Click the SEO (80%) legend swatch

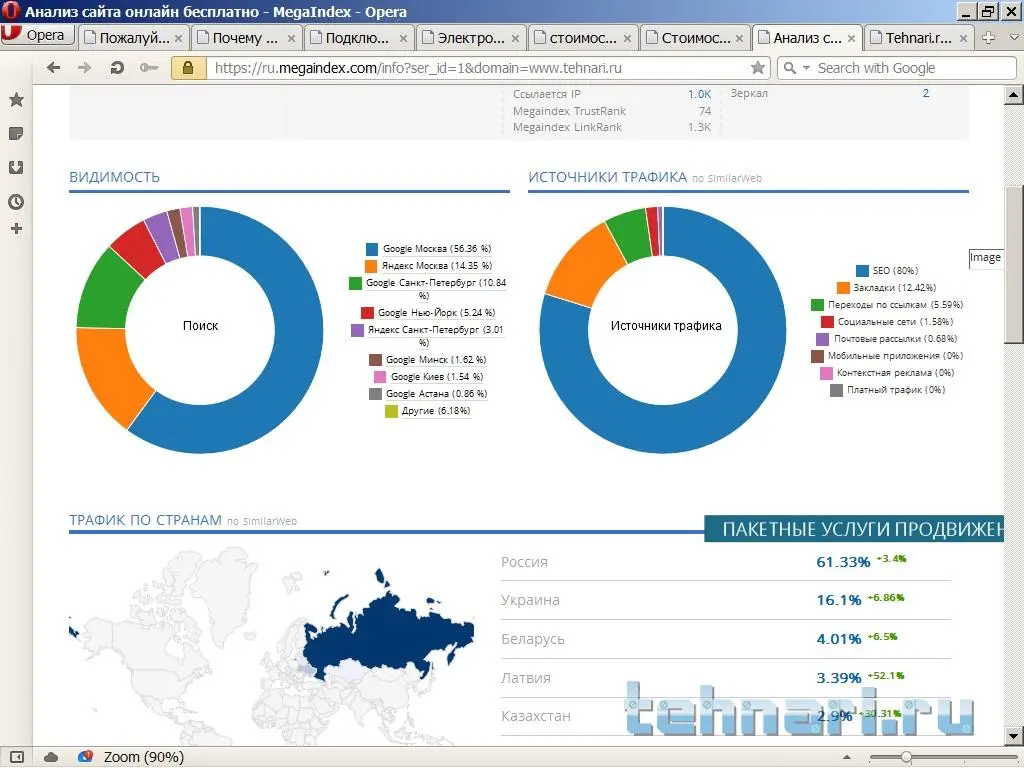pyautogui.click(x=862, y=270)
